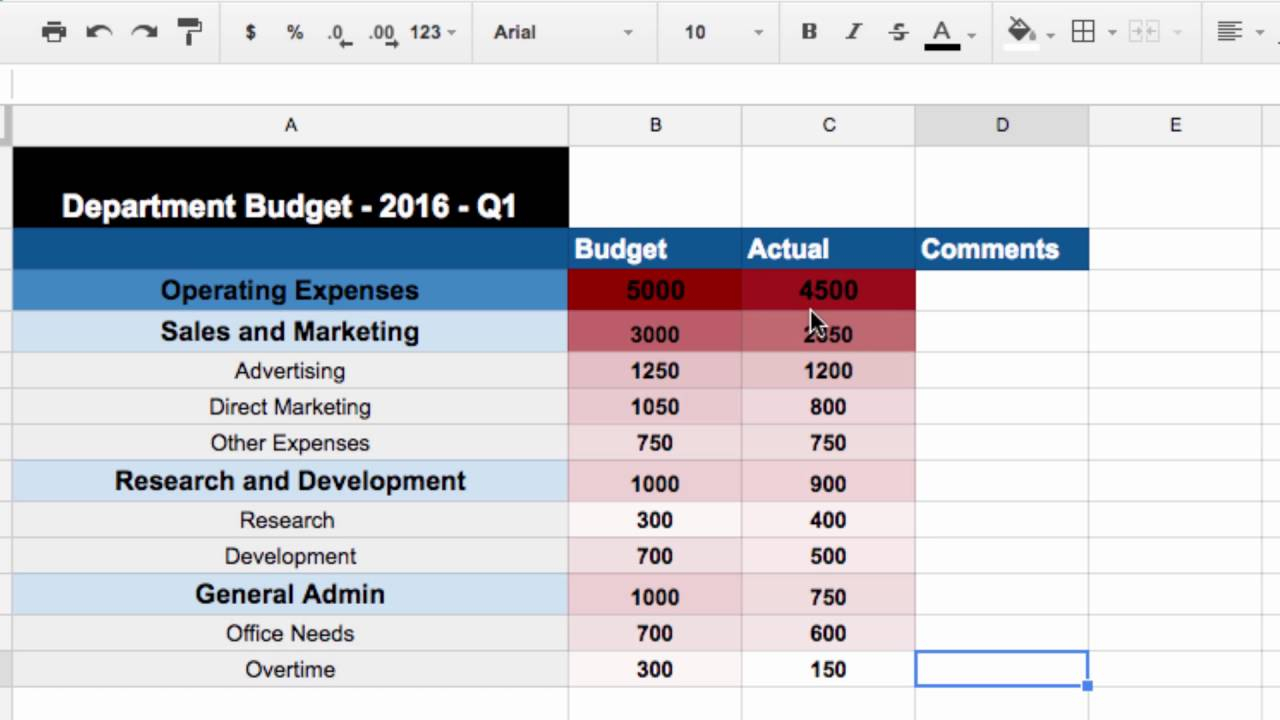This screenshot has width=1280, height=720.
Task: Select column B header
Action: (x=655, y=125)
